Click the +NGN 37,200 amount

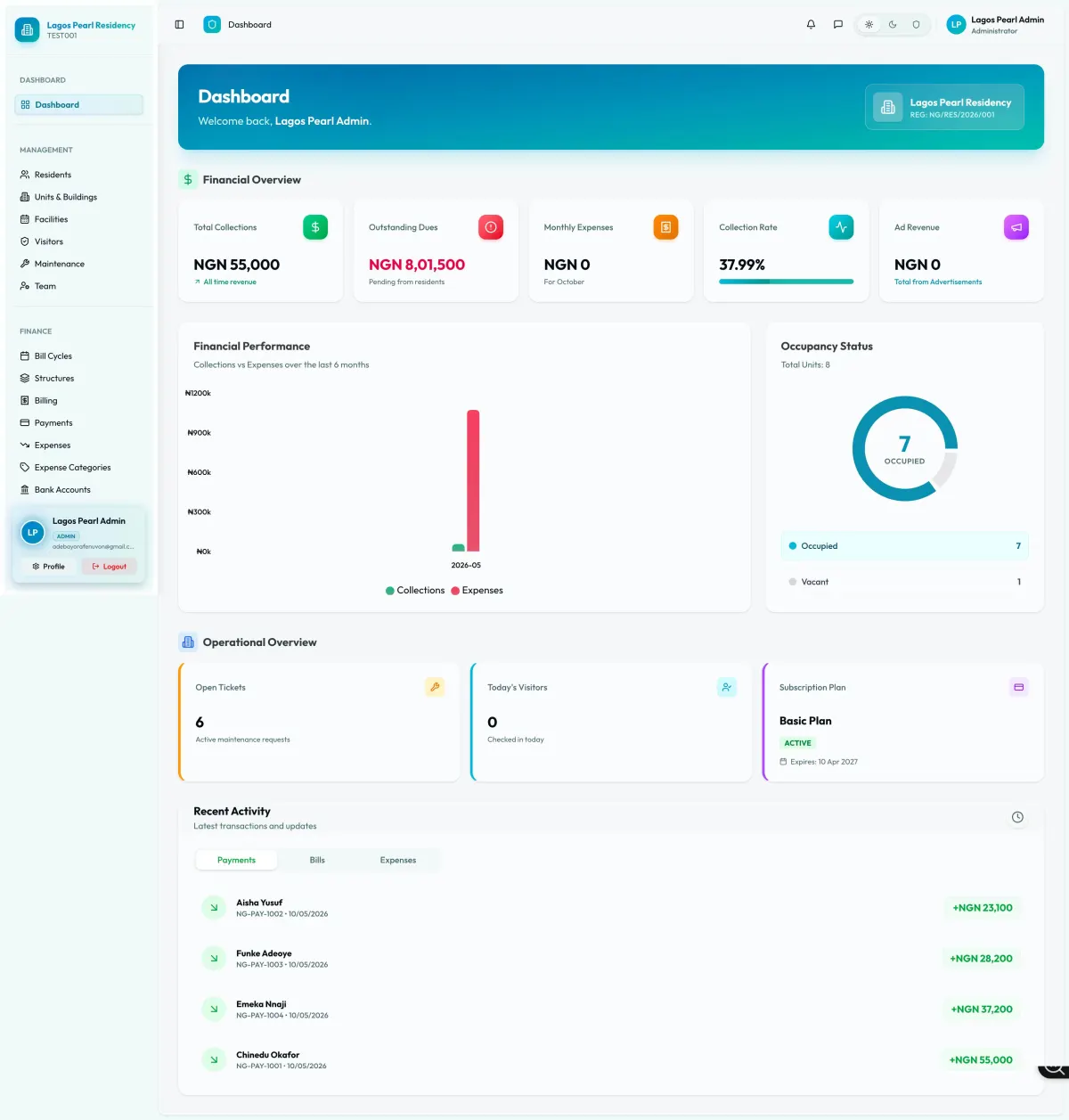982,1010
